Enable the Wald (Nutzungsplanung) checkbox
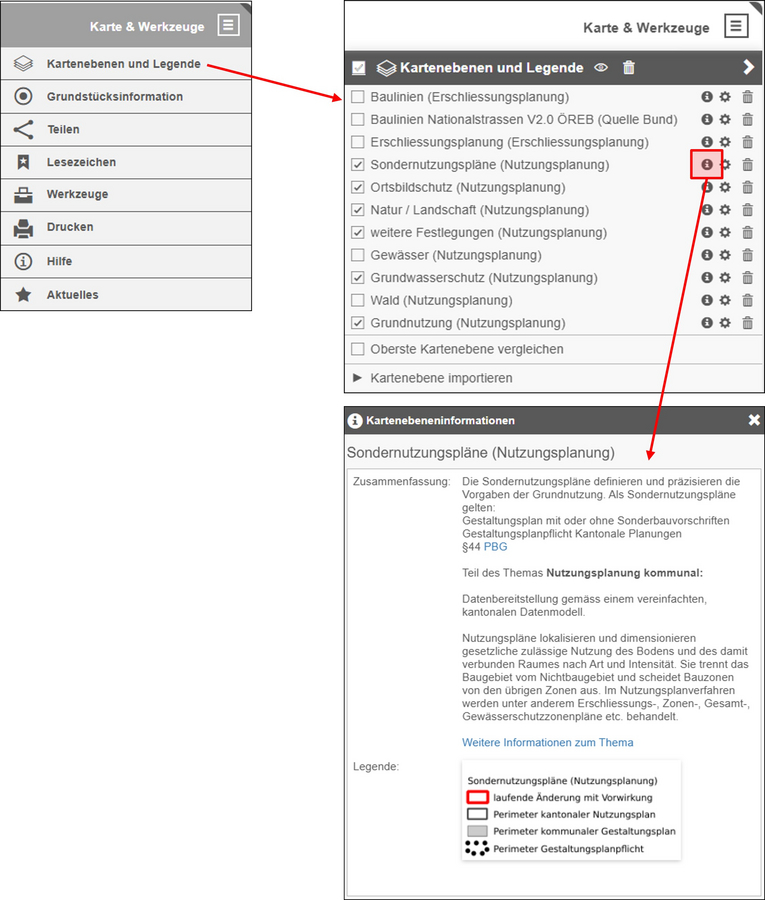Image resolution: width=765 pixels, height=900 pixels. (358, 300)
